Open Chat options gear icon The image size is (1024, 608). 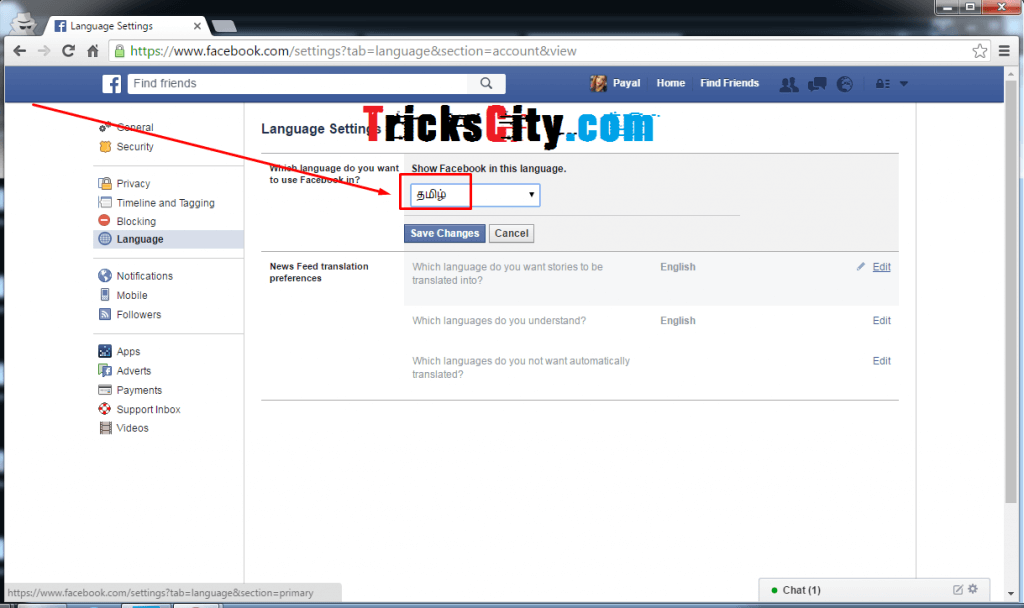point(973,589)
